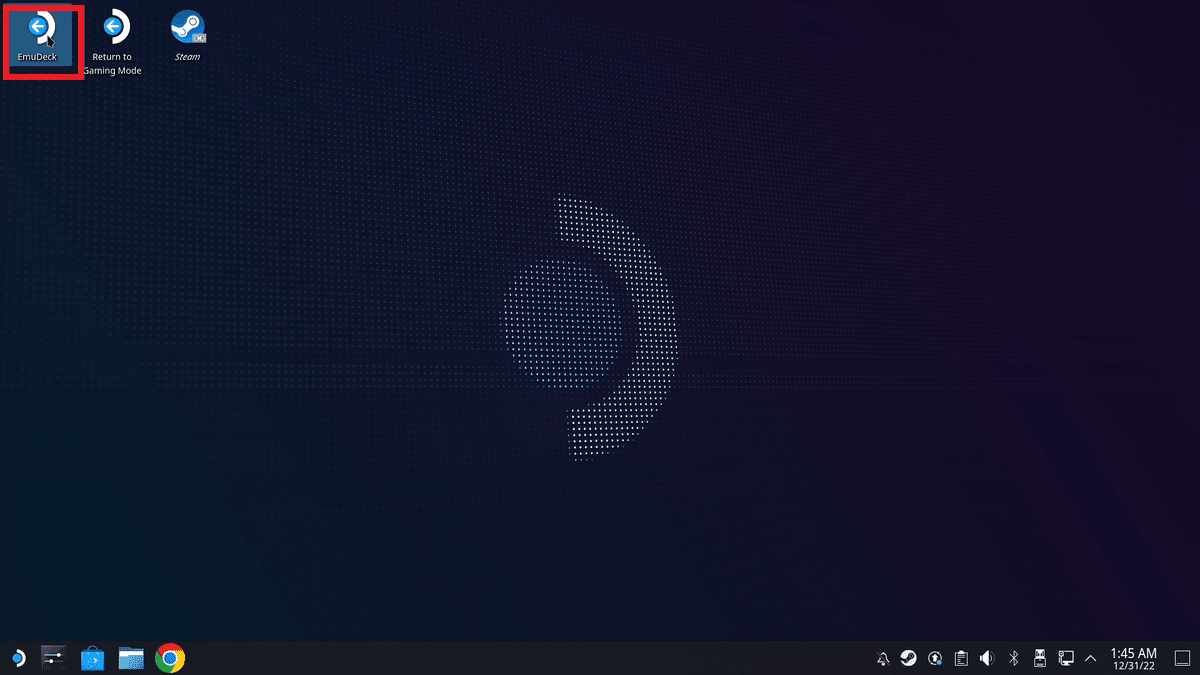Screen dimensions: 1200x675
Task: Open the volume speaker tray icon
Action: [987, 658]
